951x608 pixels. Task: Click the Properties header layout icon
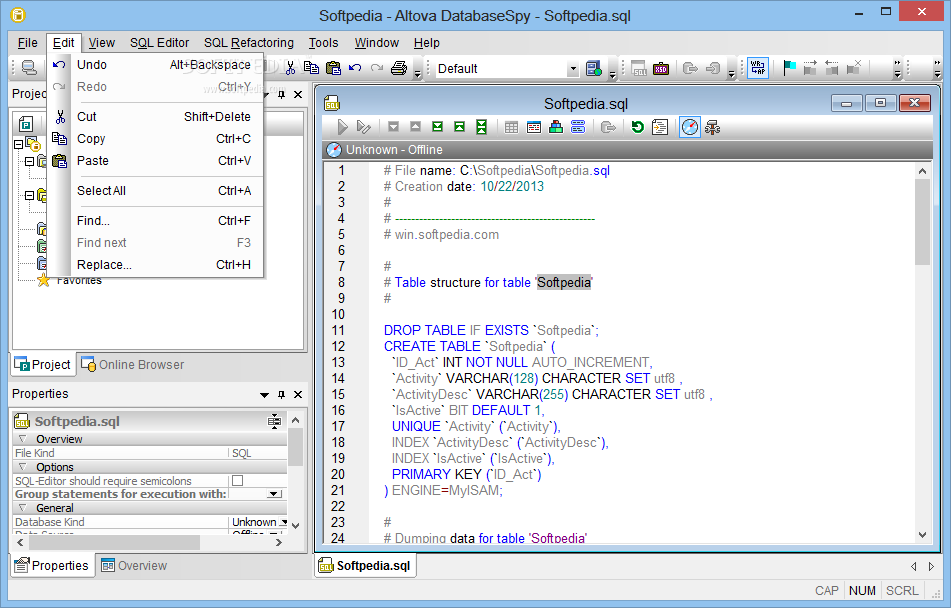point(274,421)
